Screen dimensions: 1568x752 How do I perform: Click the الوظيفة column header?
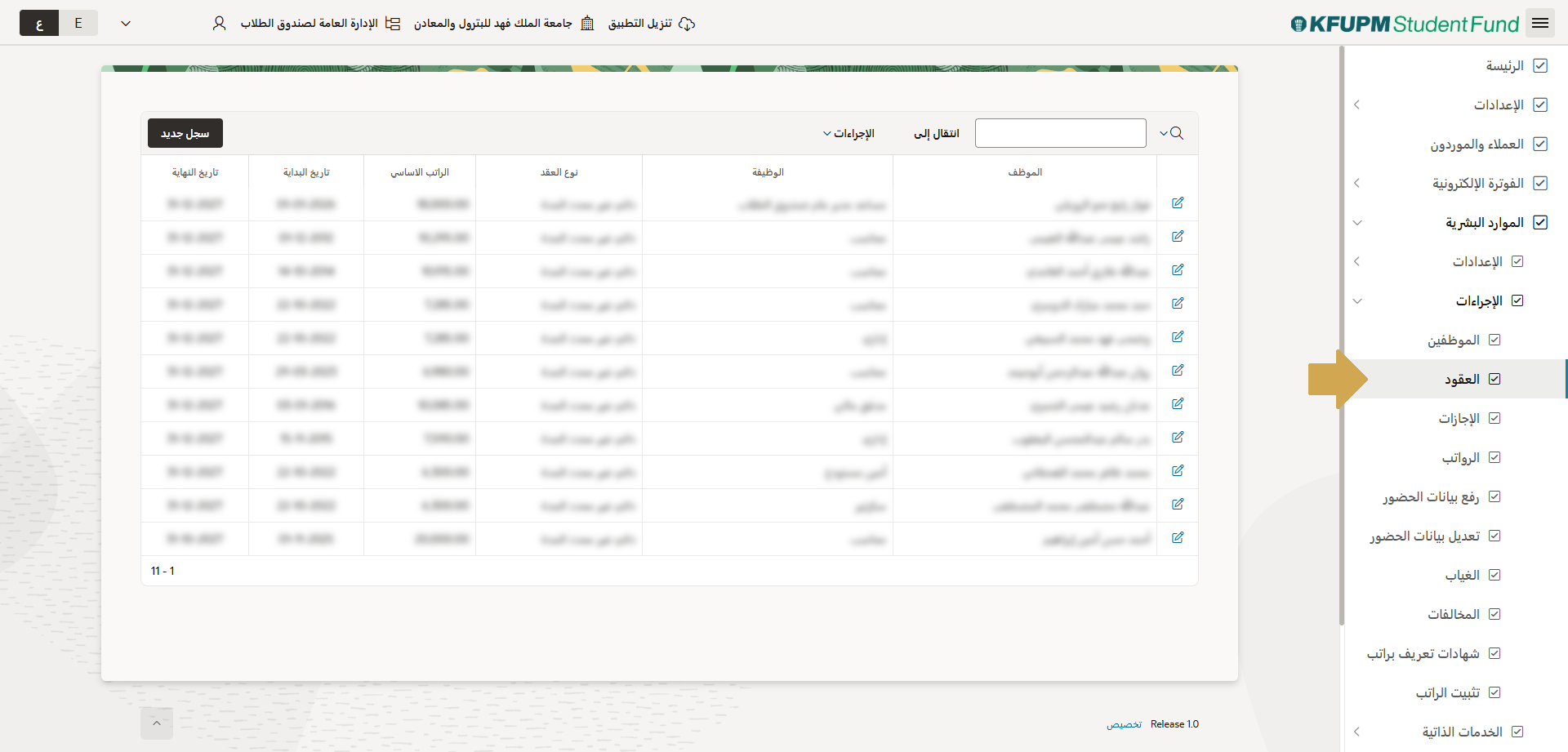768,172
